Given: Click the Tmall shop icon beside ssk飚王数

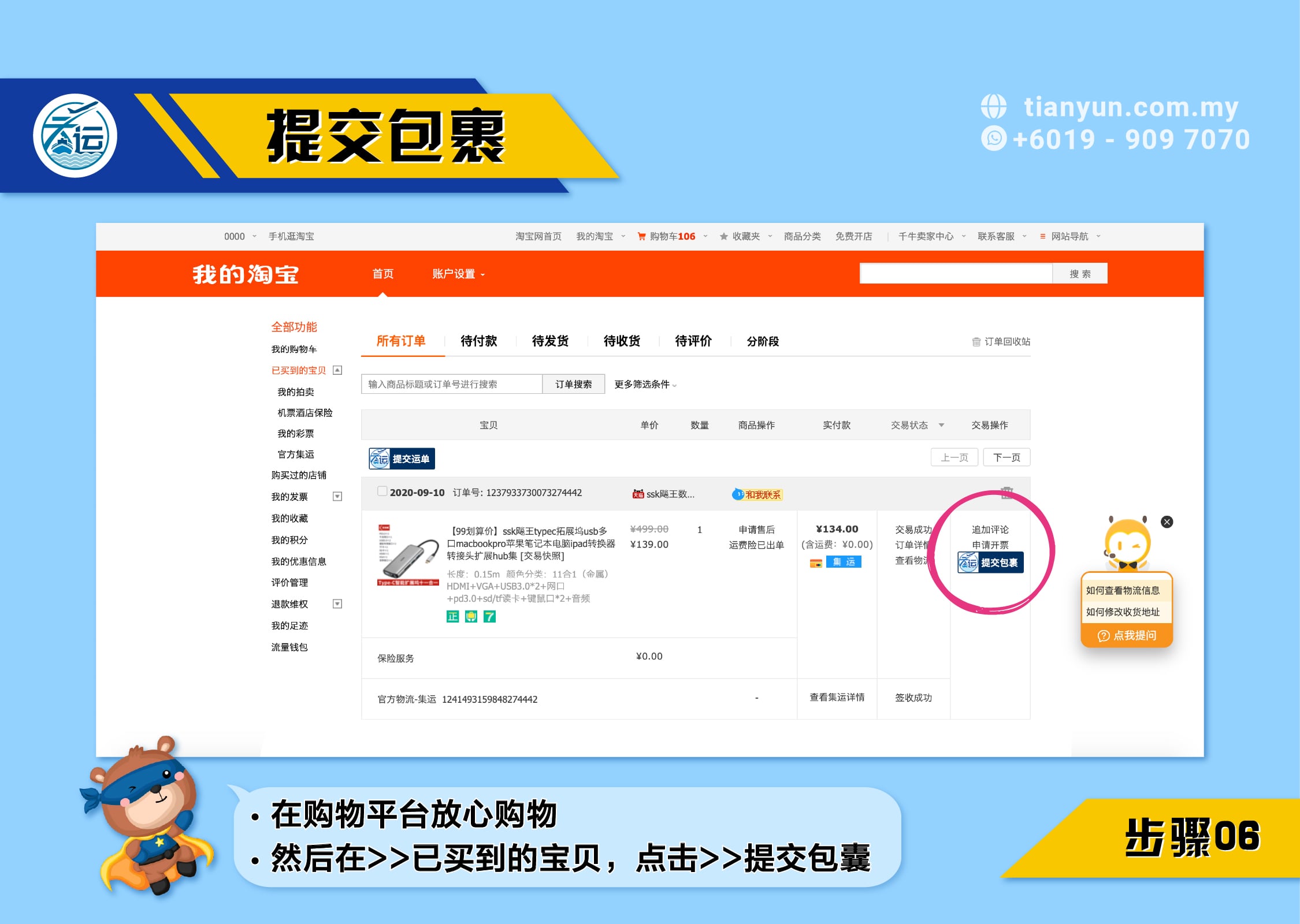Looking at the screenshot, I should 638,494.
